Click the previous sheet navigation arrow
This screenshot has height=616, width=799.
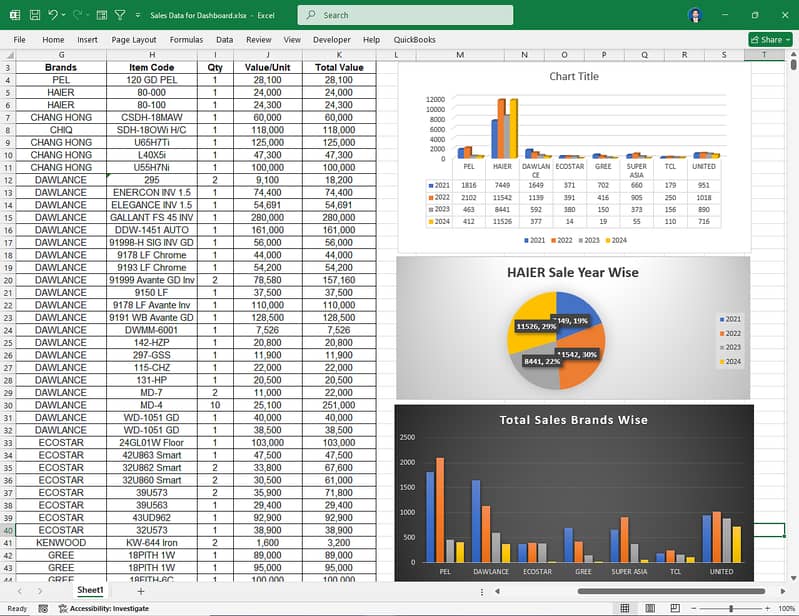19,592
